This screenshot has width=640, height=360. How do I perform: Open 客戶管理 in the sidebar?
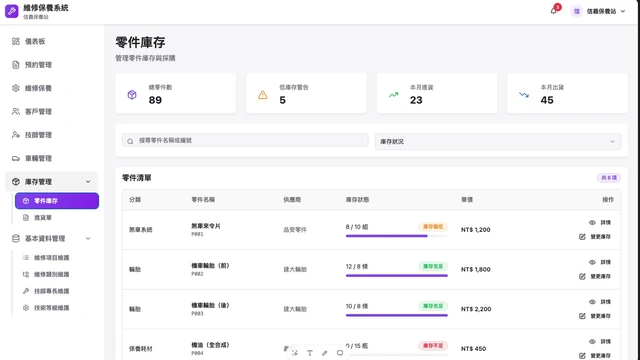pos(52,111)
